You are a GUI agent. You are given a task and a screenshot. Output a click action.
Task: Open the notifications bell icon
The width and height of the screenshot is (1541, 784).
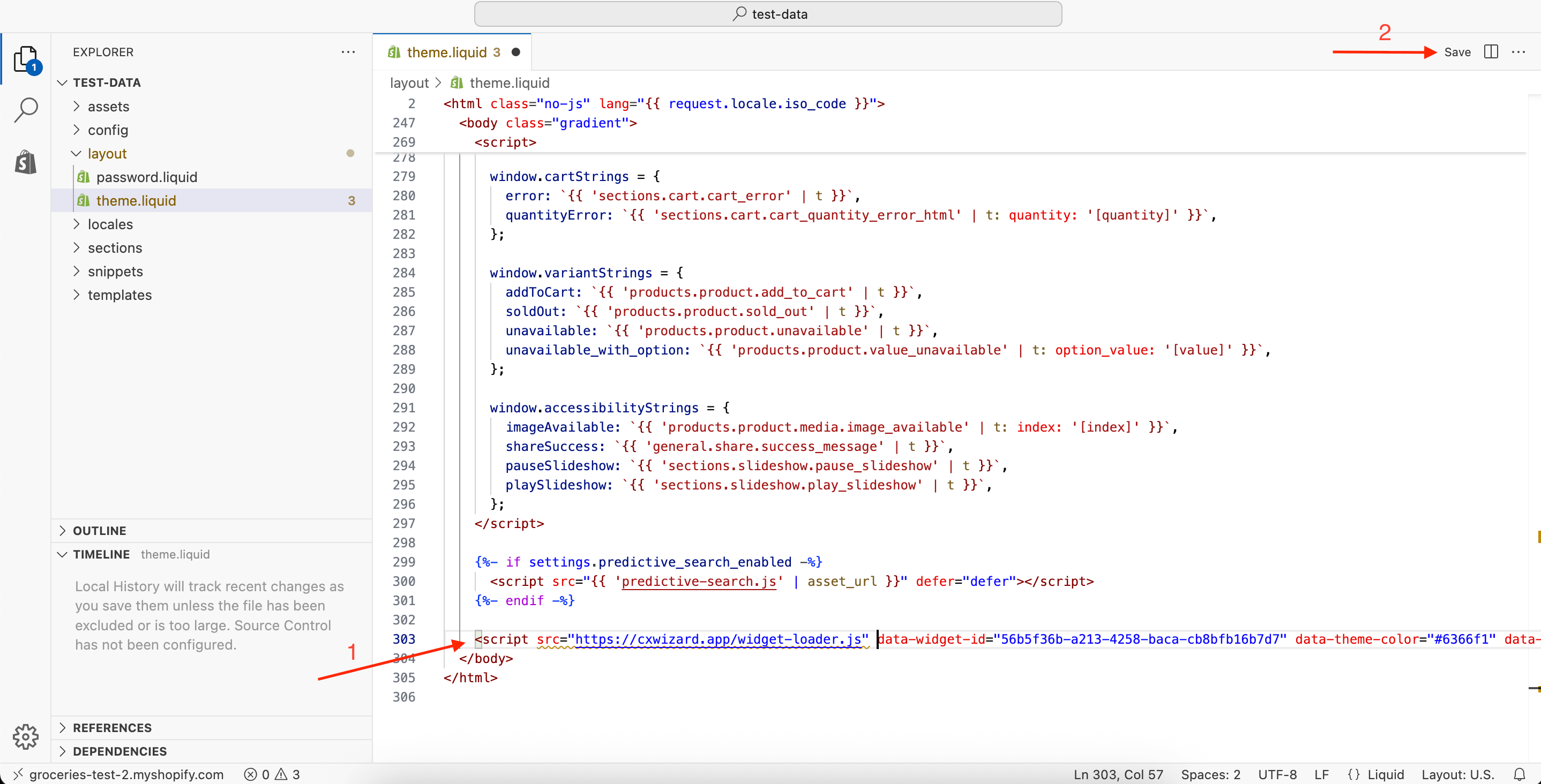tap(1520, 774)
